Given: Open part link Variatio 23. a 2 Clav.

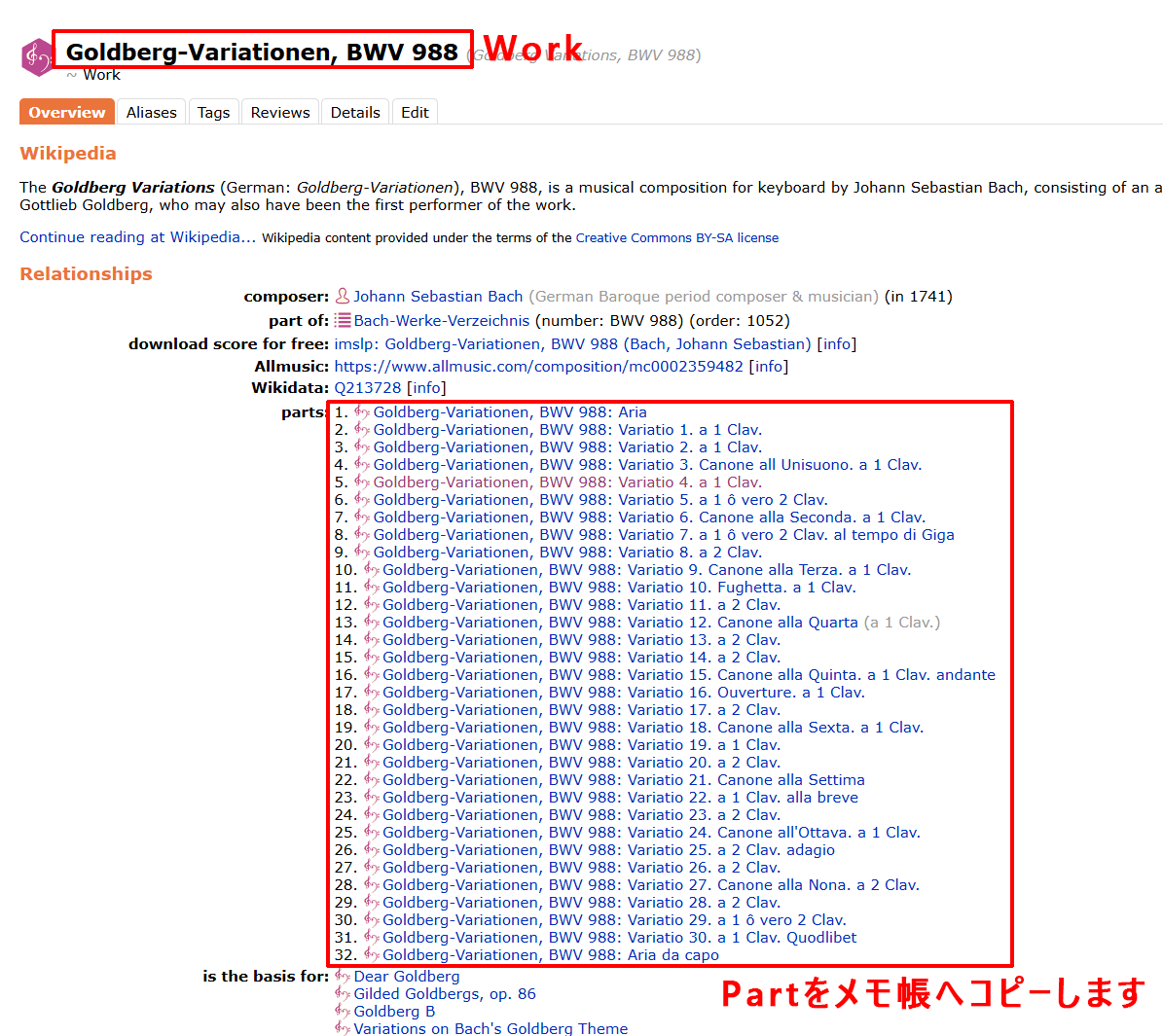Looking at the screenshot, I should (582, 815).
